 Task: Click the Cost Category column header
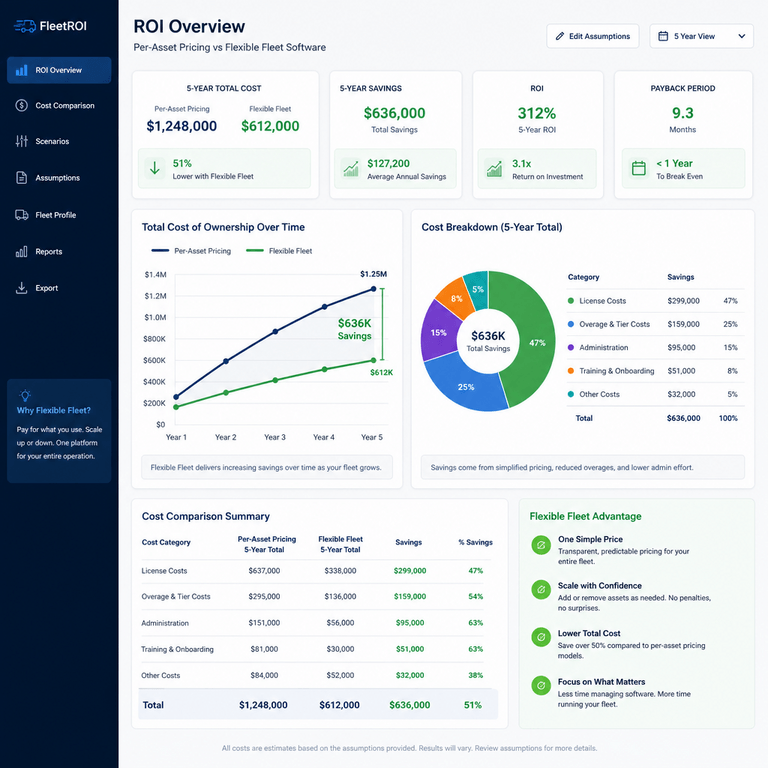[166, 542]
